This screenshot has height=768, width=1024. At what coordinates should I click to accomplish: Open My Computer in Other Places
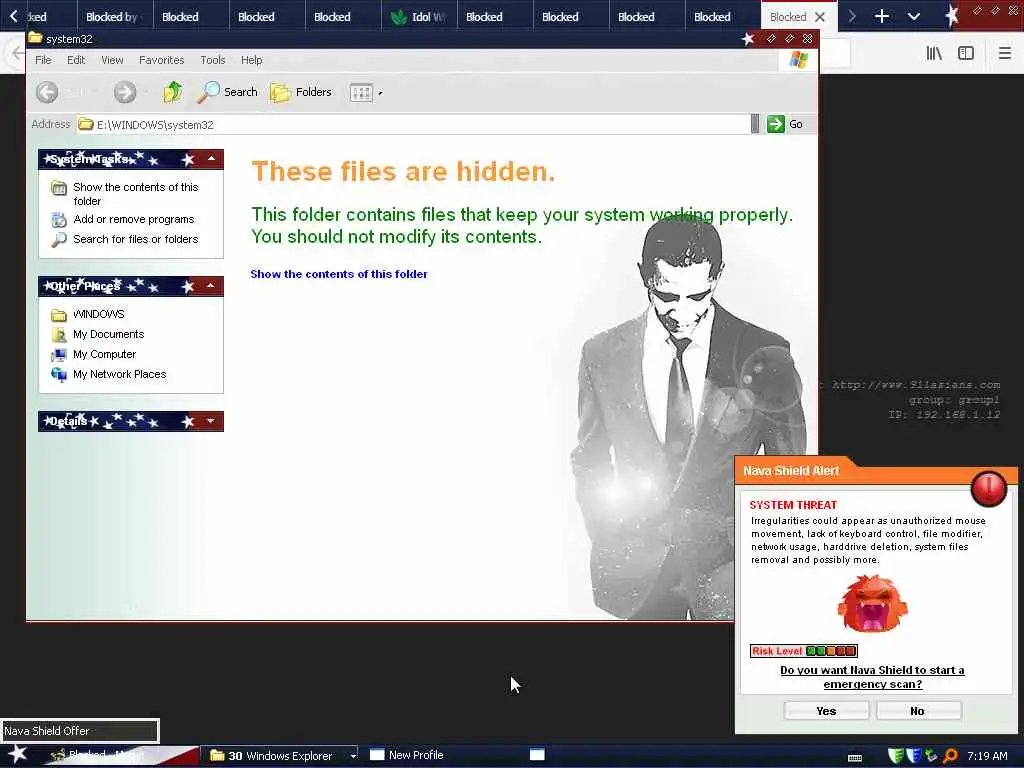coord(104,355)
